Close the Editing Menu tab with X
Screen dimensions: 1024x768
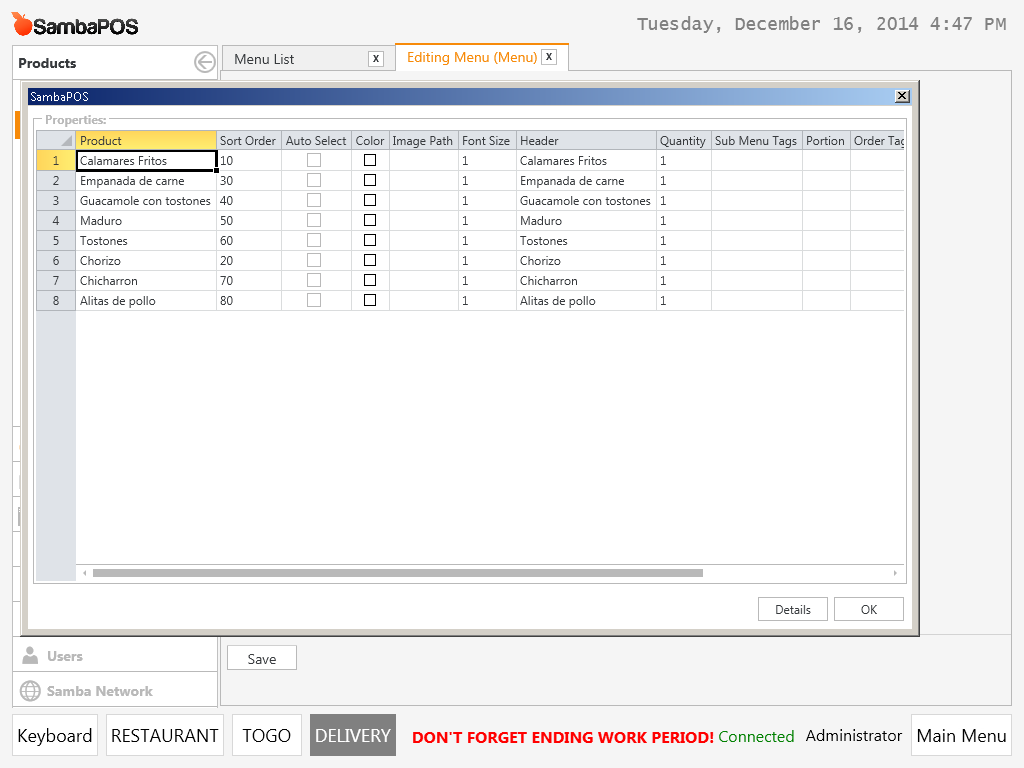(x=549, y=58)
